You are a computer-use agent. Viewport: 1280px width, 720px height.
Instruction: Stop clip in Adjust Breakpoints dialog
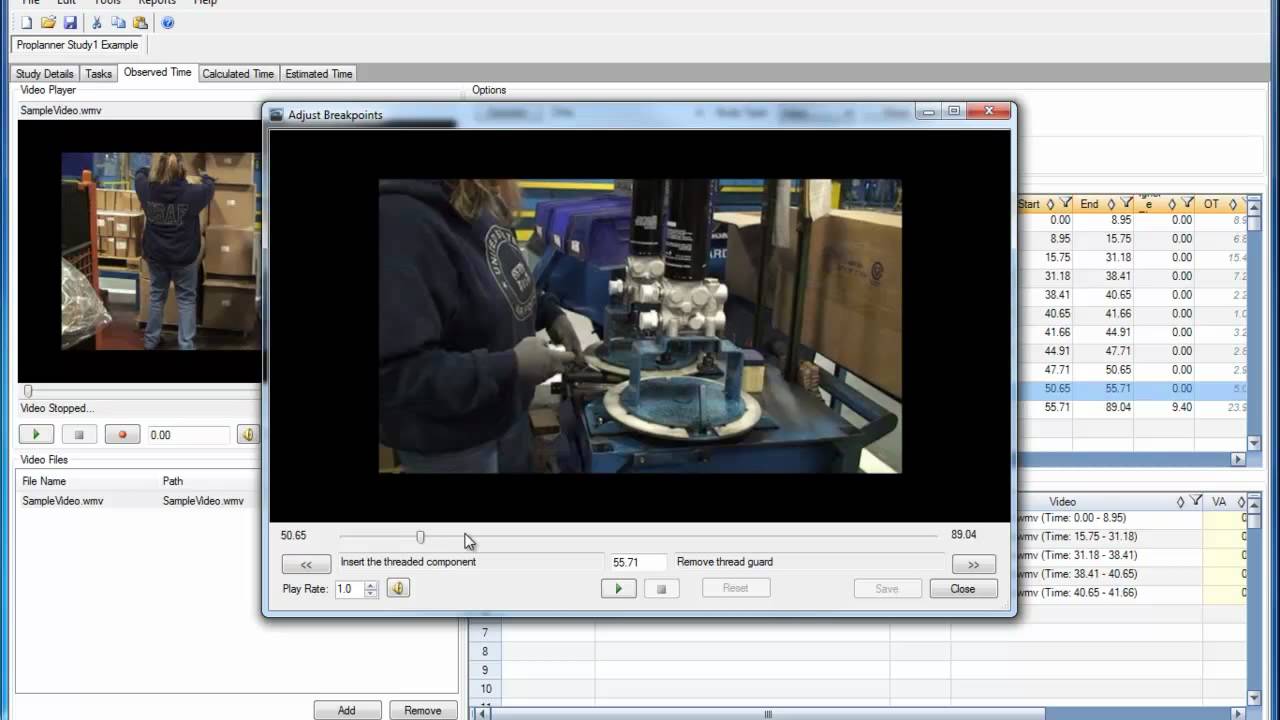(661, 589)
